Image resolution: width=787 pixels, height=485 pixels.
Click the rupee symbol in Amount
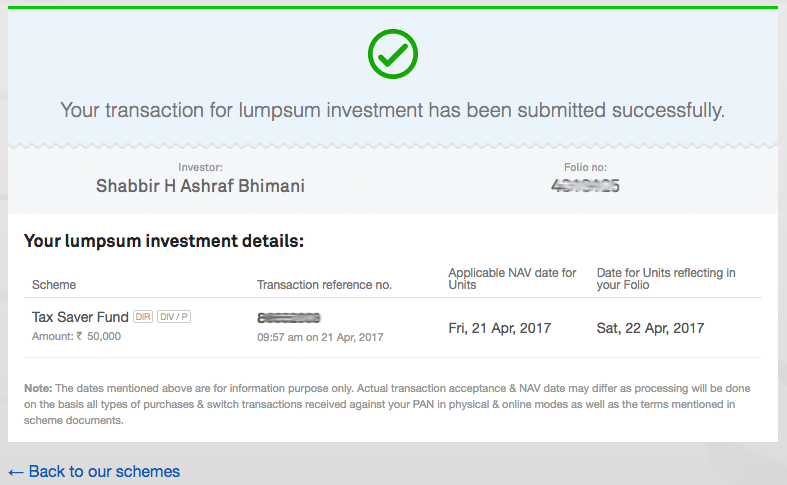[x=79, y=336]
